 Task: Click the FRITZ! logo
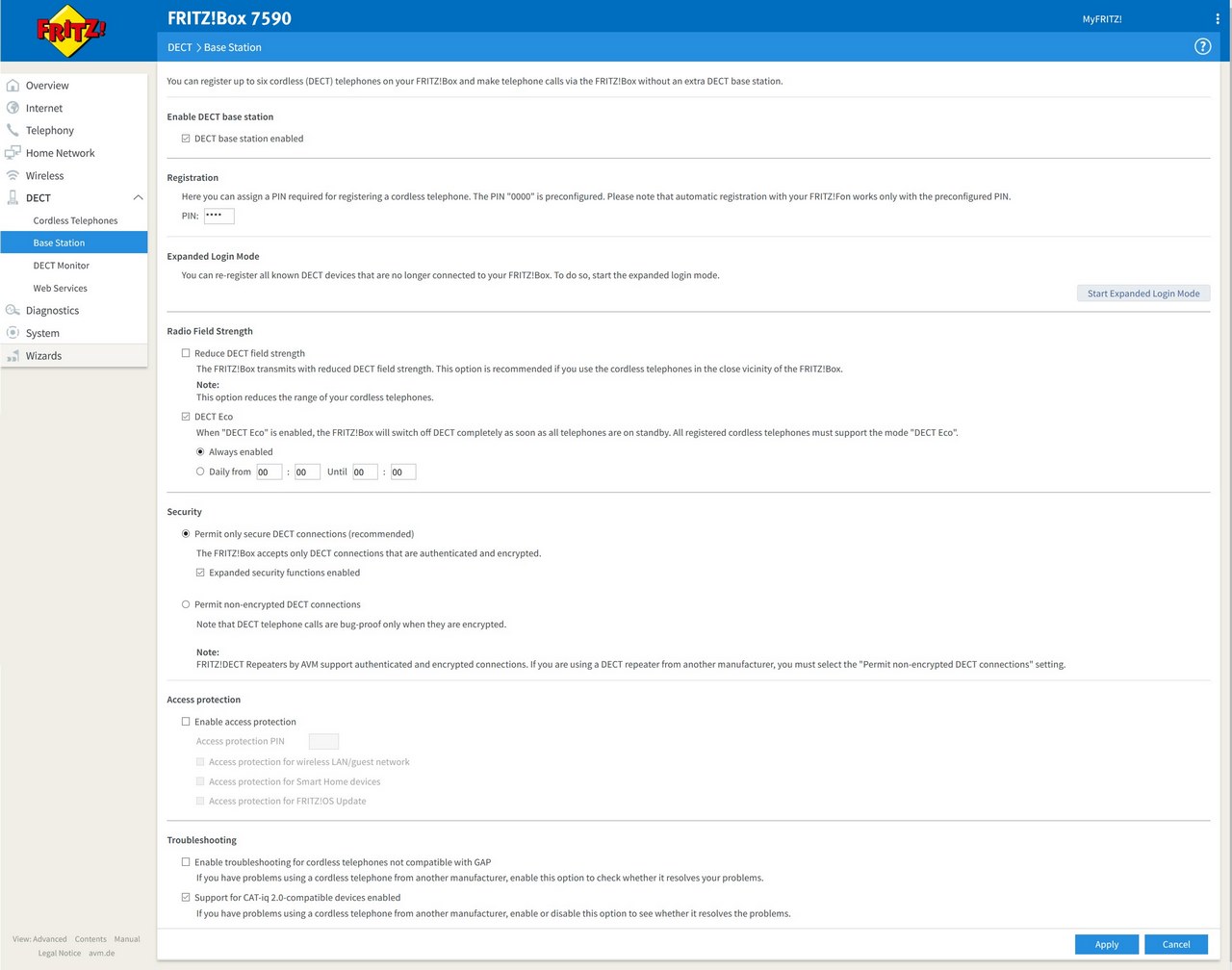coord(71,31)
